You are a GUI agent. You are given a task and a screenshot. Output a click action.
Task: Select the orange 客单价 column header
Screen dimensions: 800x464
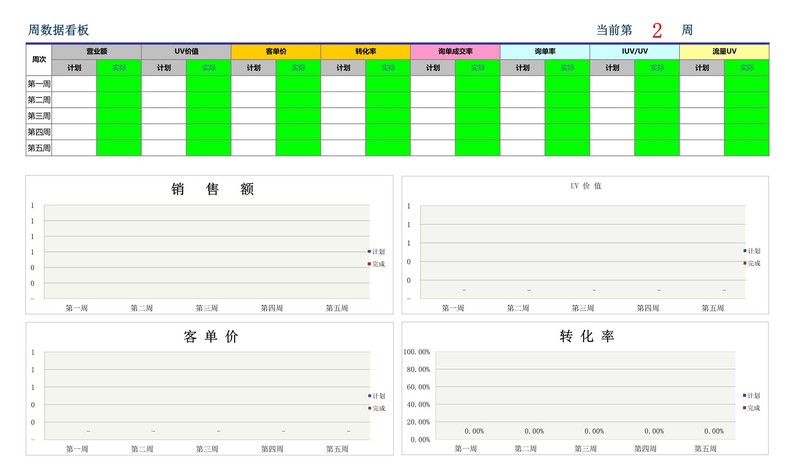click(276, 52)
